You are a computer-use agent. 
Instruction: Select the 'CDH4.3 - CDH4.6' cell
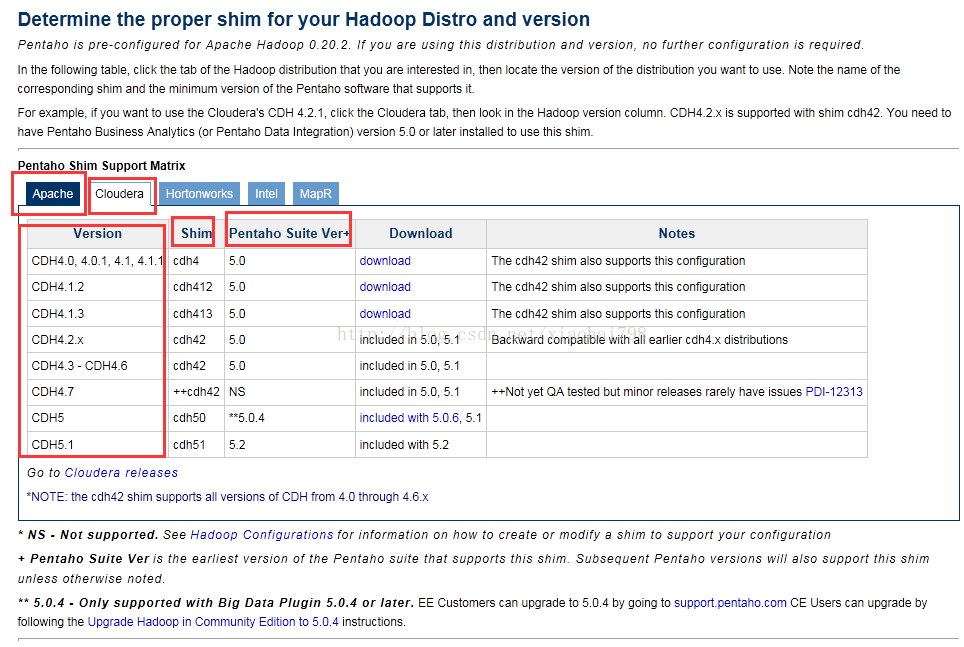[x=98, y=365]
